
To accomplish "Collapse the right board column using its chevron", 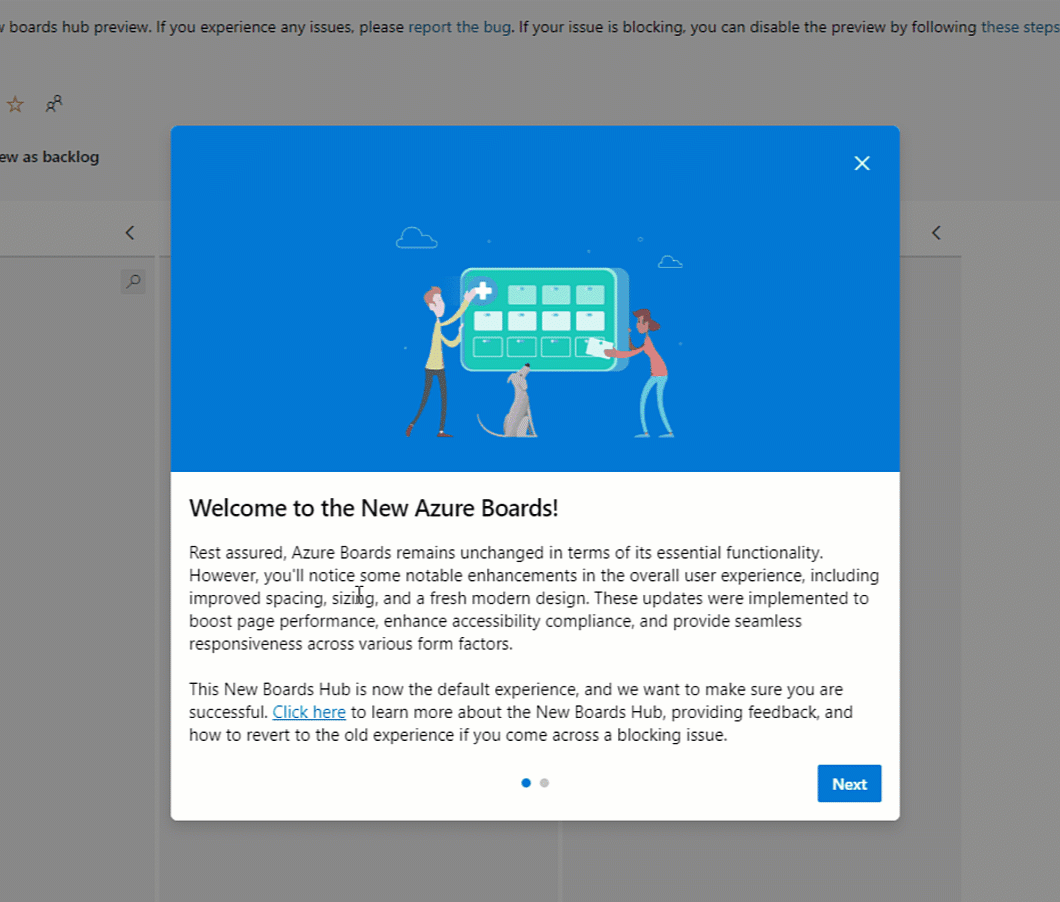I will pos(935,232).
